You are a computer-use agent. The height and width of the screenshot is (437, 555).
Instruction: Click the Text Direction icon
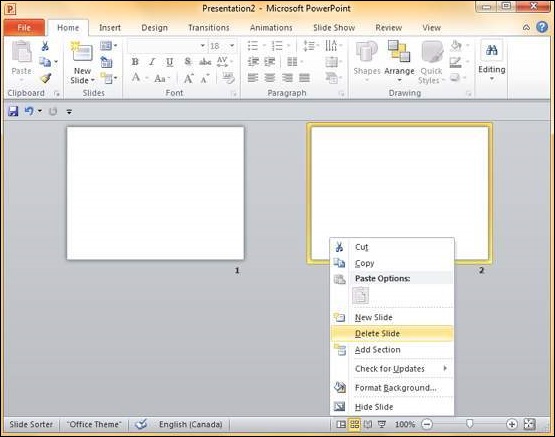(331, 45)
